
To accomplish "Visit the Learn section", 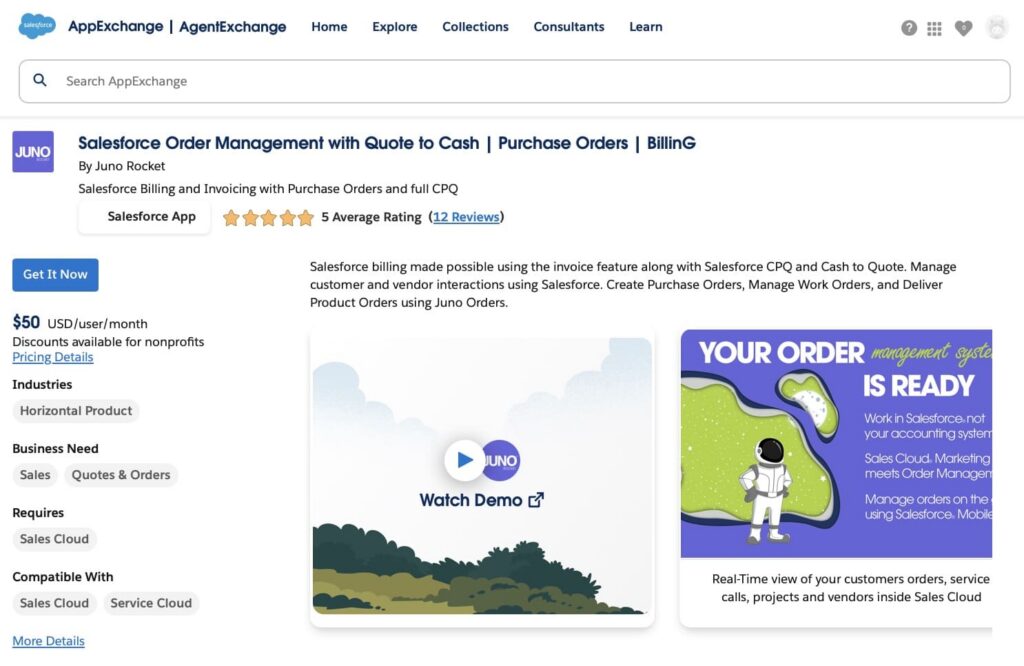I will [645, 27].
